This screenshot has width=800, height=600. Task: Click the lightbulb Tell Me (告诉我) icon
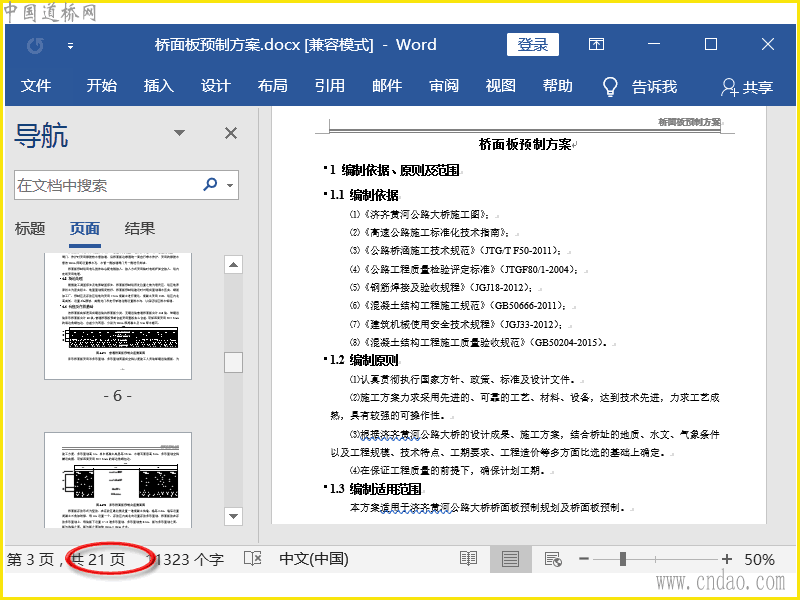pyautogui.click(x=610, y=87)
